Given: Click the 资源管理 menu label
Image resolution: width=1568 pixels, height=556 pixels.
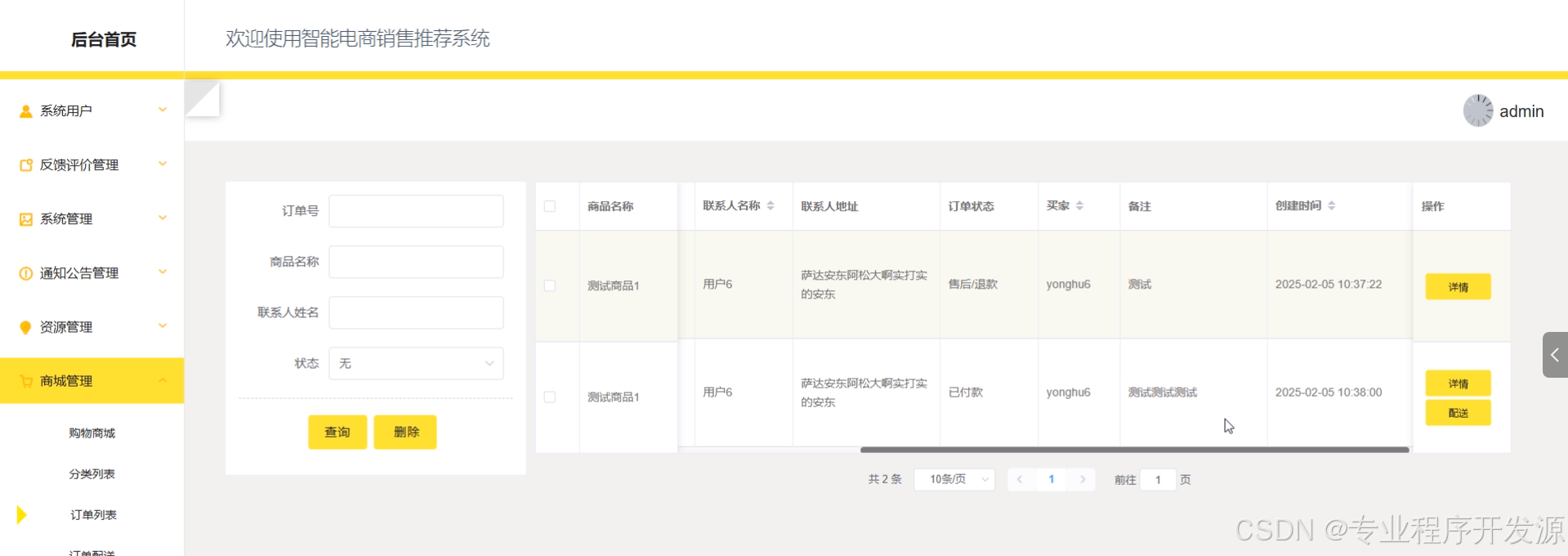Looking at the screenshot, I should (66, 327).
